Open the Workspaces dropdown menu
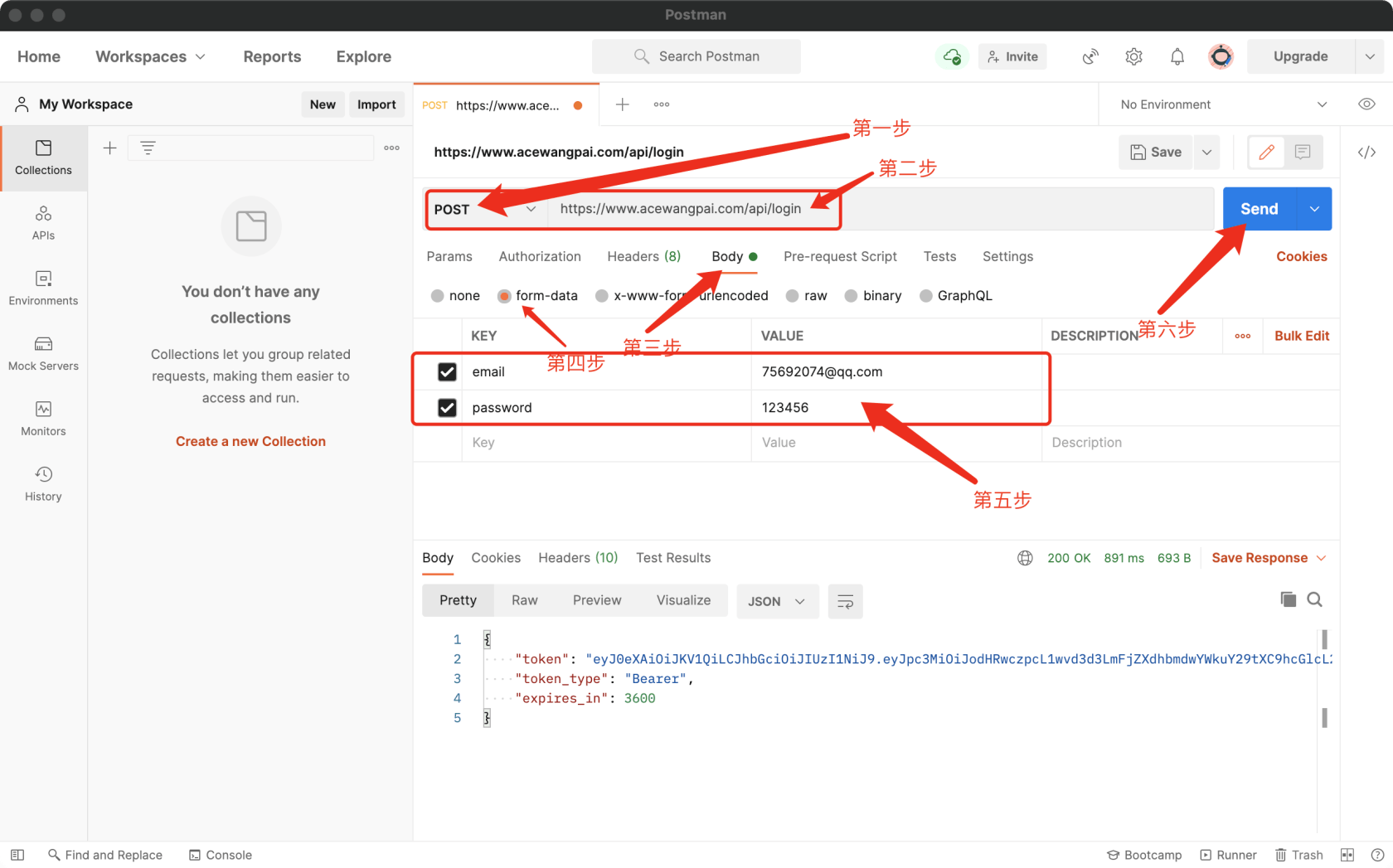1393x868 pixels. [150, 56]
